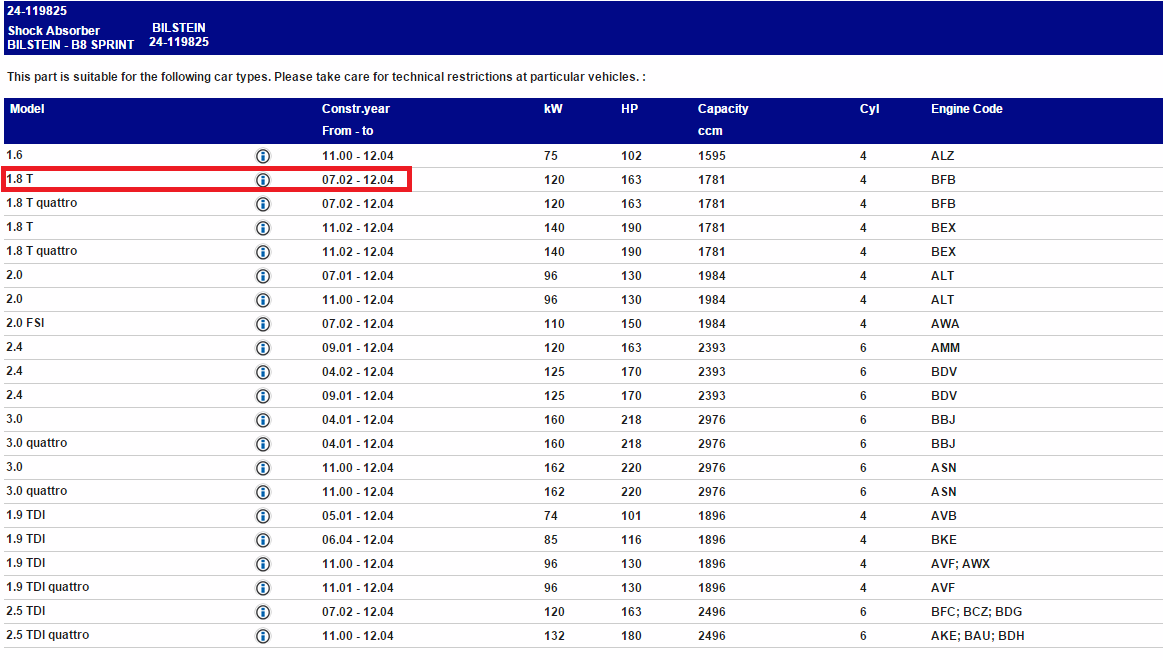
Task: Select capacity value '1595'
Action: tap(711, 156)
